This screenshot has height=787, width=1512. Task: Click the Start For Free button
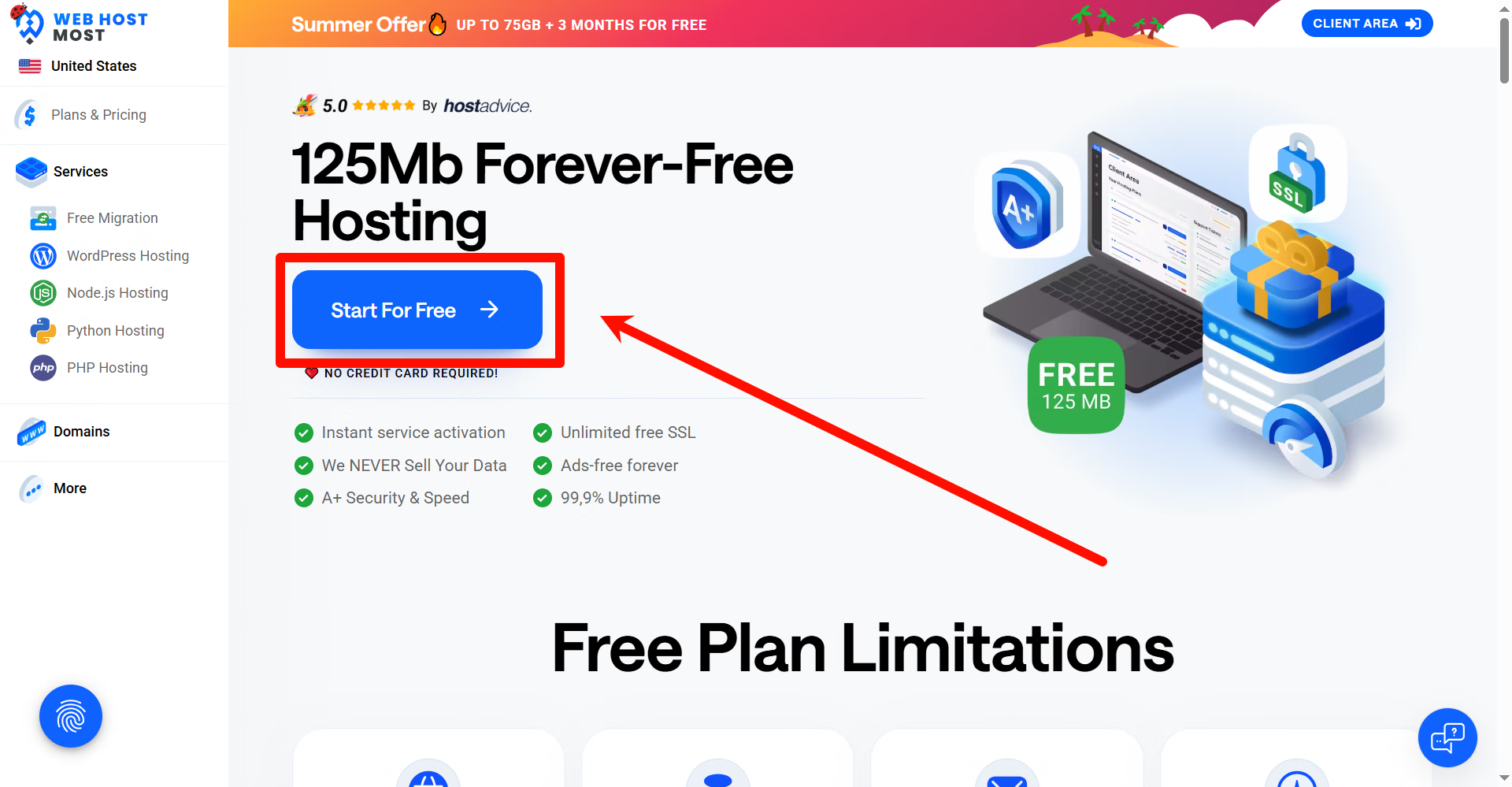click(417, 310)
